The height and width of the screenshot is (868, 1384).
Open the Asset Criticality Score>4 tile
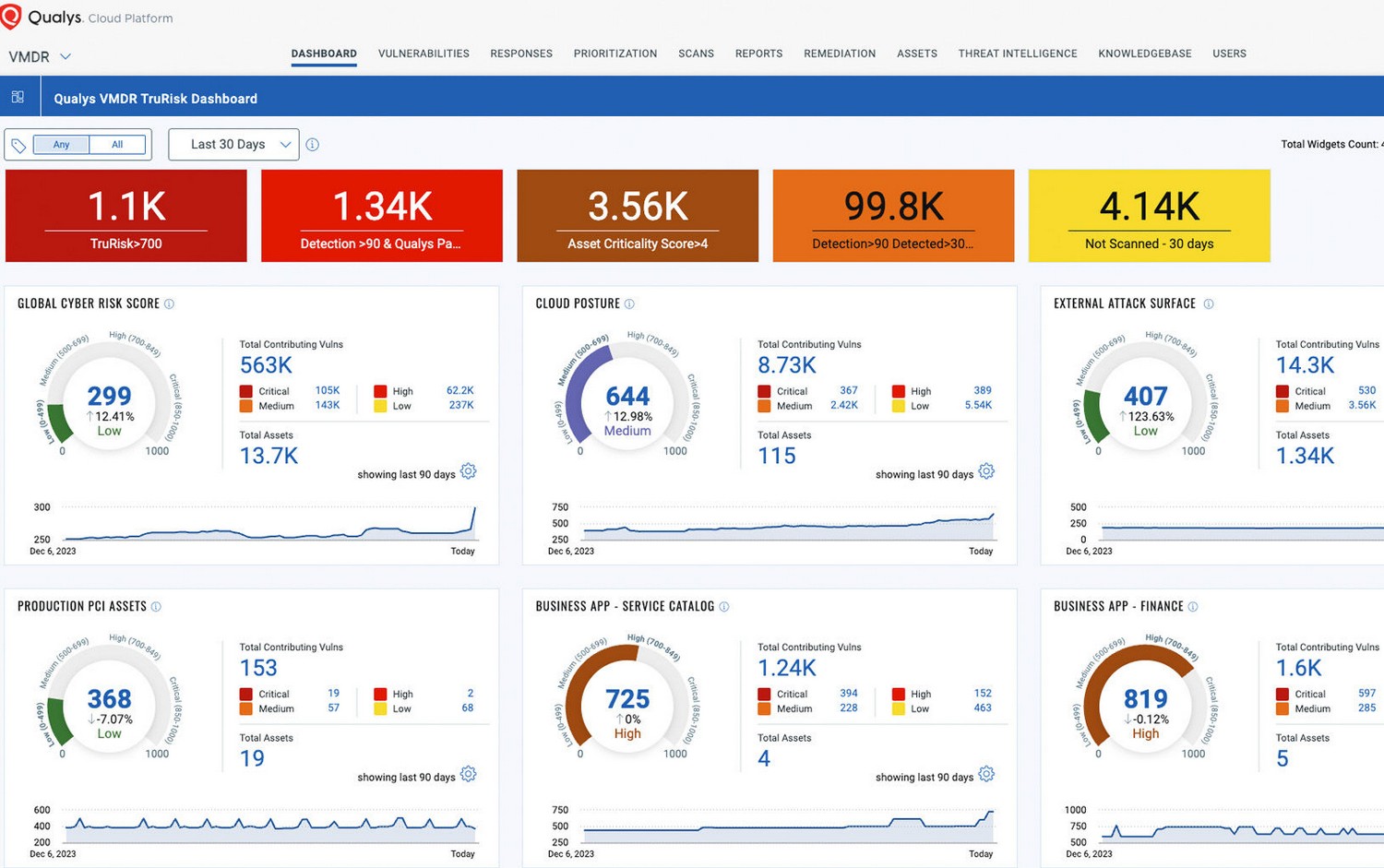[x=638, y=216]
